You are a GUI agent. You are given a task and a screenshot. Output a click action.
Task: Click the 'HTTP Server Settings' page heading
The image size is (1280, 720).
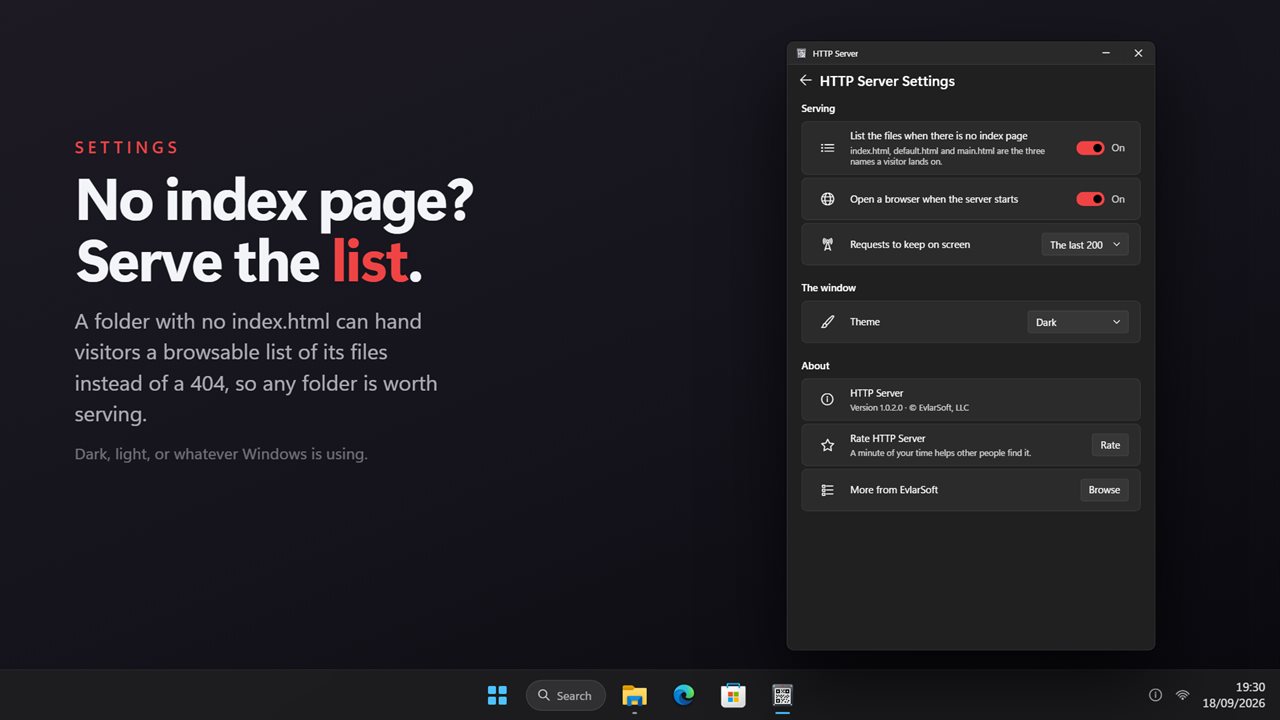(887, 81)
